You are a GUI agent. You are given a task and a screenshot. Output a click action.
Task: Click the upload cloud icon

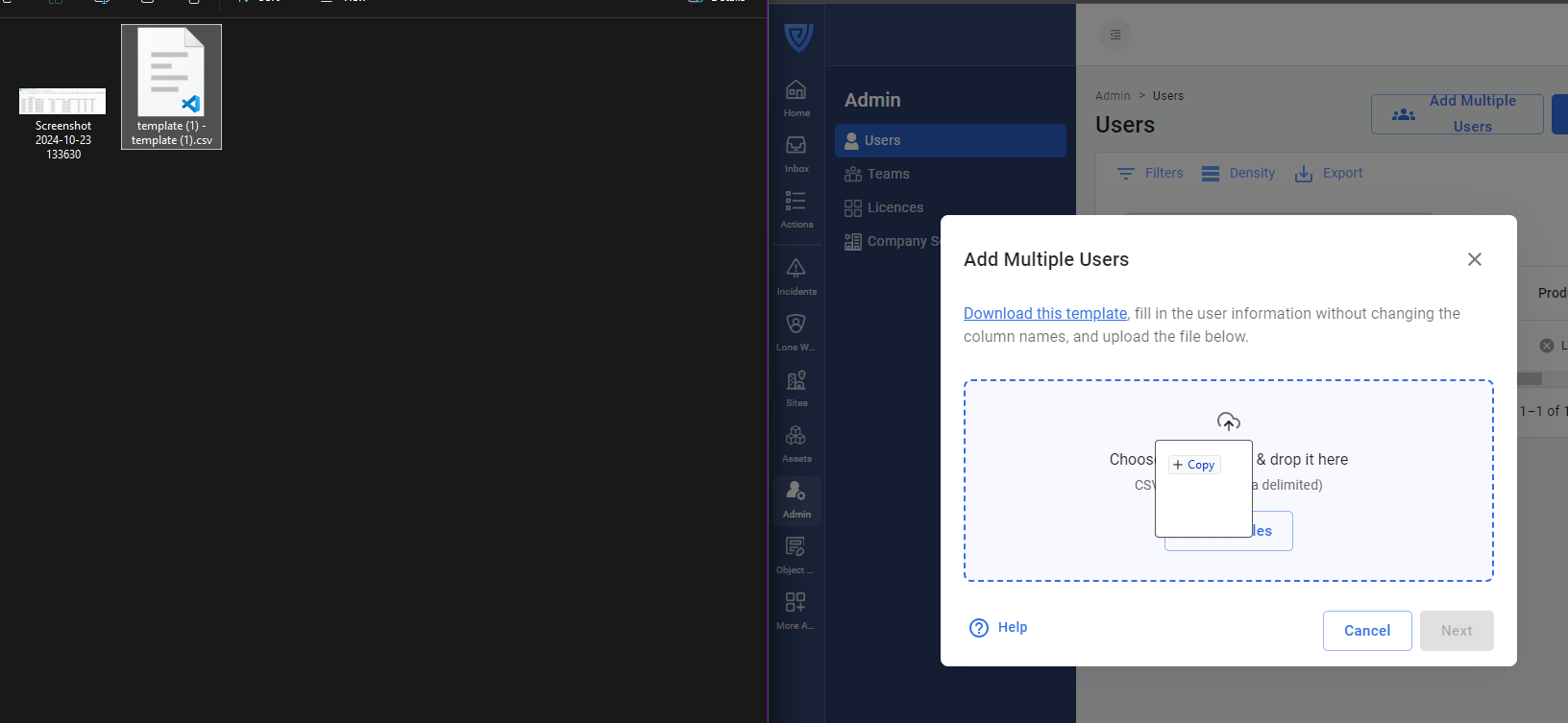[x=1228, y=422]
